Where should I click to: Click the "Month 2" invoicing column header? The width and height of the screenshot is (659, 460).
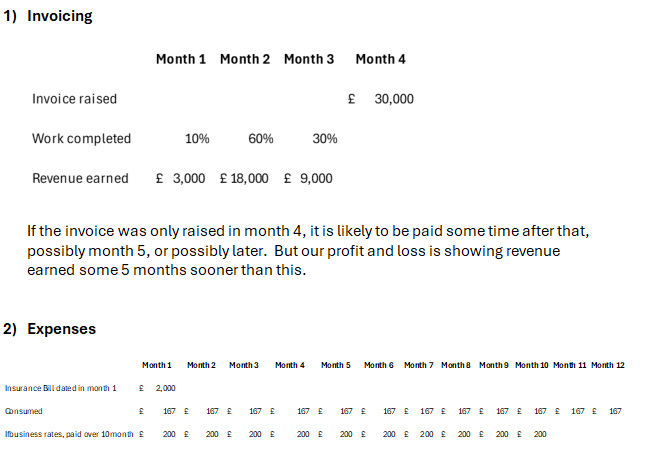(x=245, y=59)
